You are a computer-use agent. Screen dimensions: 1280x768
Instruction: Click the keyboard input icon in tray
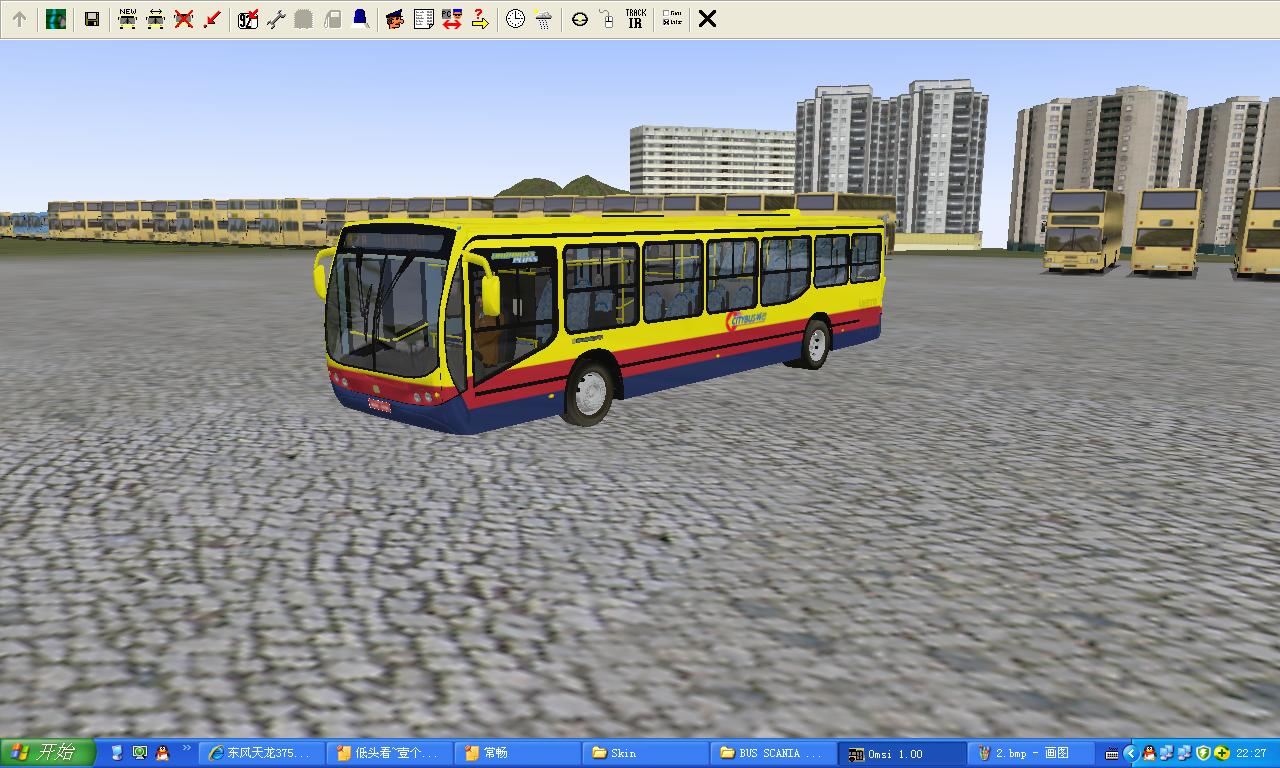1112,754
